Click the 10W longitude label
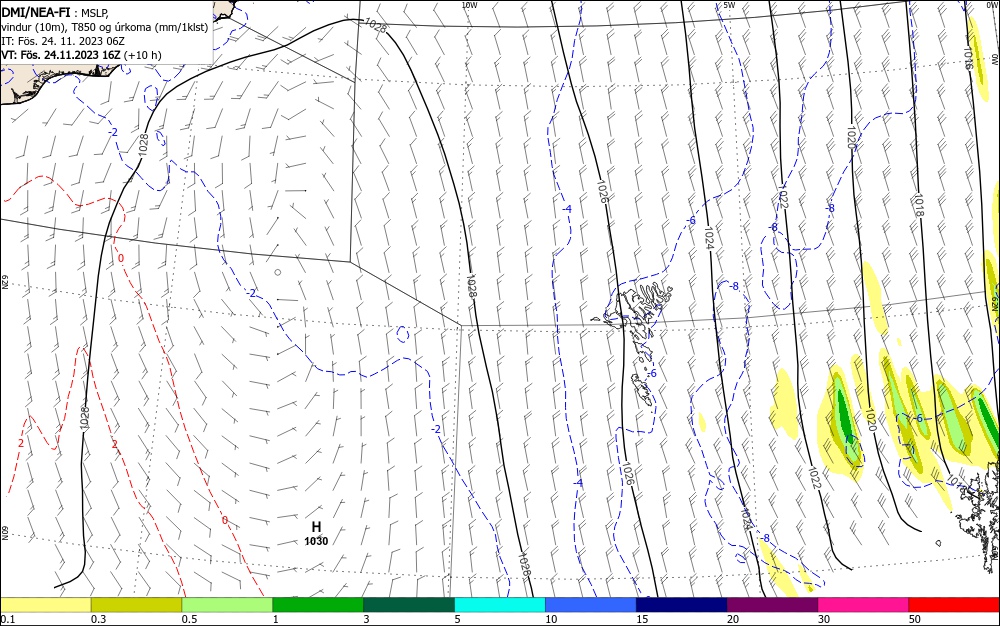This screenshot has width=1000, height=626. tap(469, 4)
